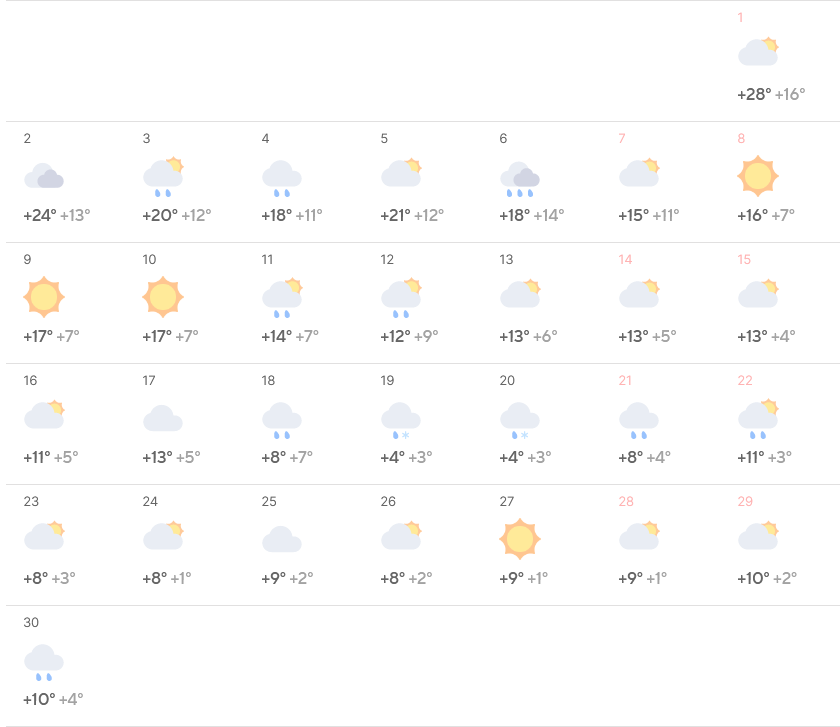The image size is (840, 727).
Task: Click the partly cloudy icon for day 1
Action: [x=758, y=51]
